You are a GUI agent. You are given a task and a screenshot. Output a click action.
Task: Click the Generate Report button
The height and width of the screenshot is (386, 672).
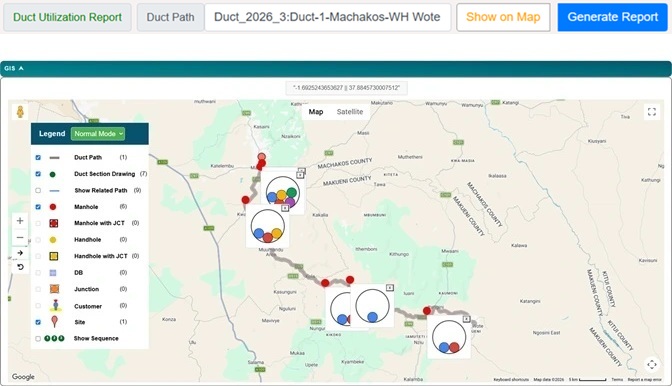click(612, 17)
